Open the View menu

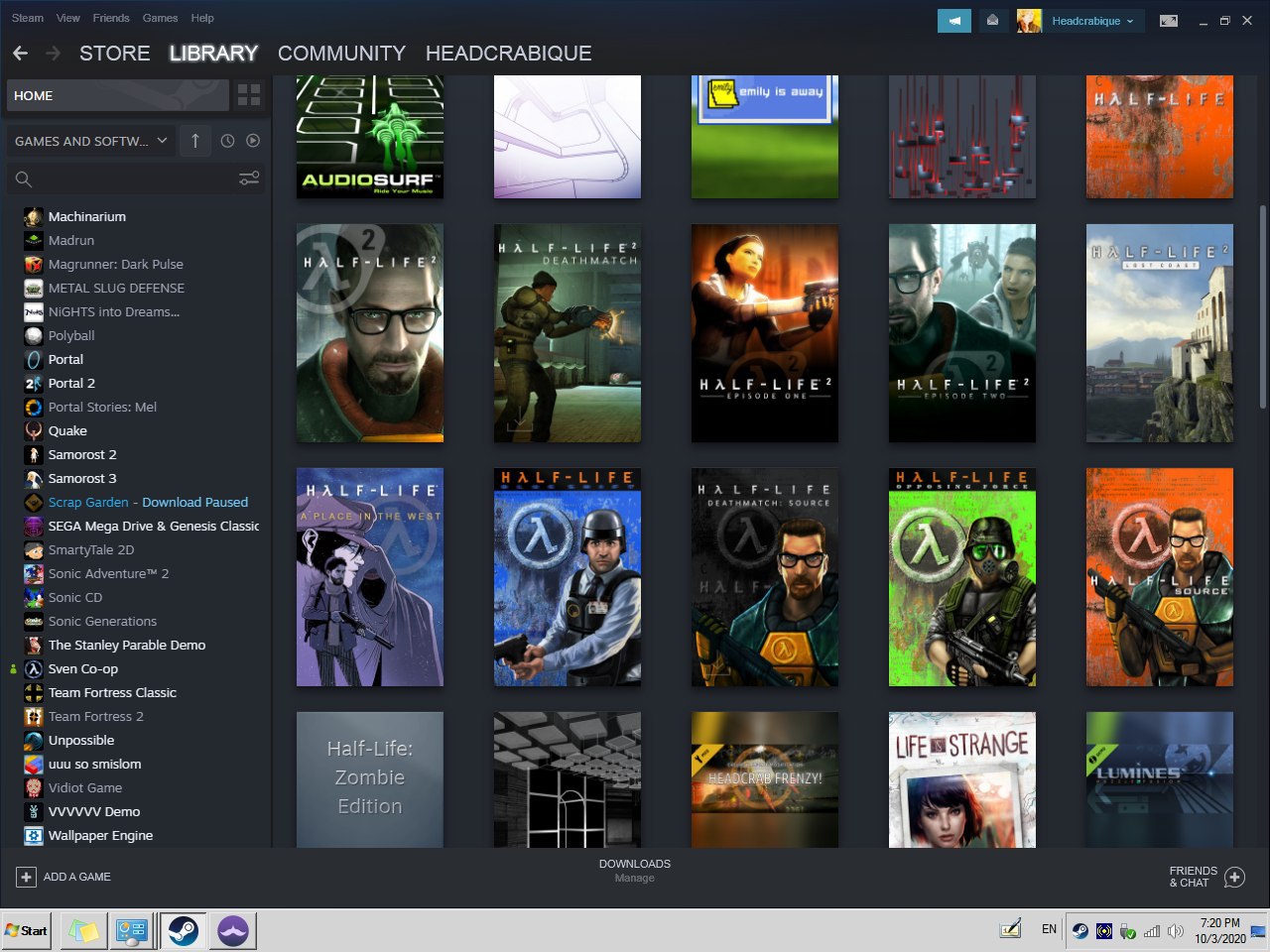(x=68, y=18)
